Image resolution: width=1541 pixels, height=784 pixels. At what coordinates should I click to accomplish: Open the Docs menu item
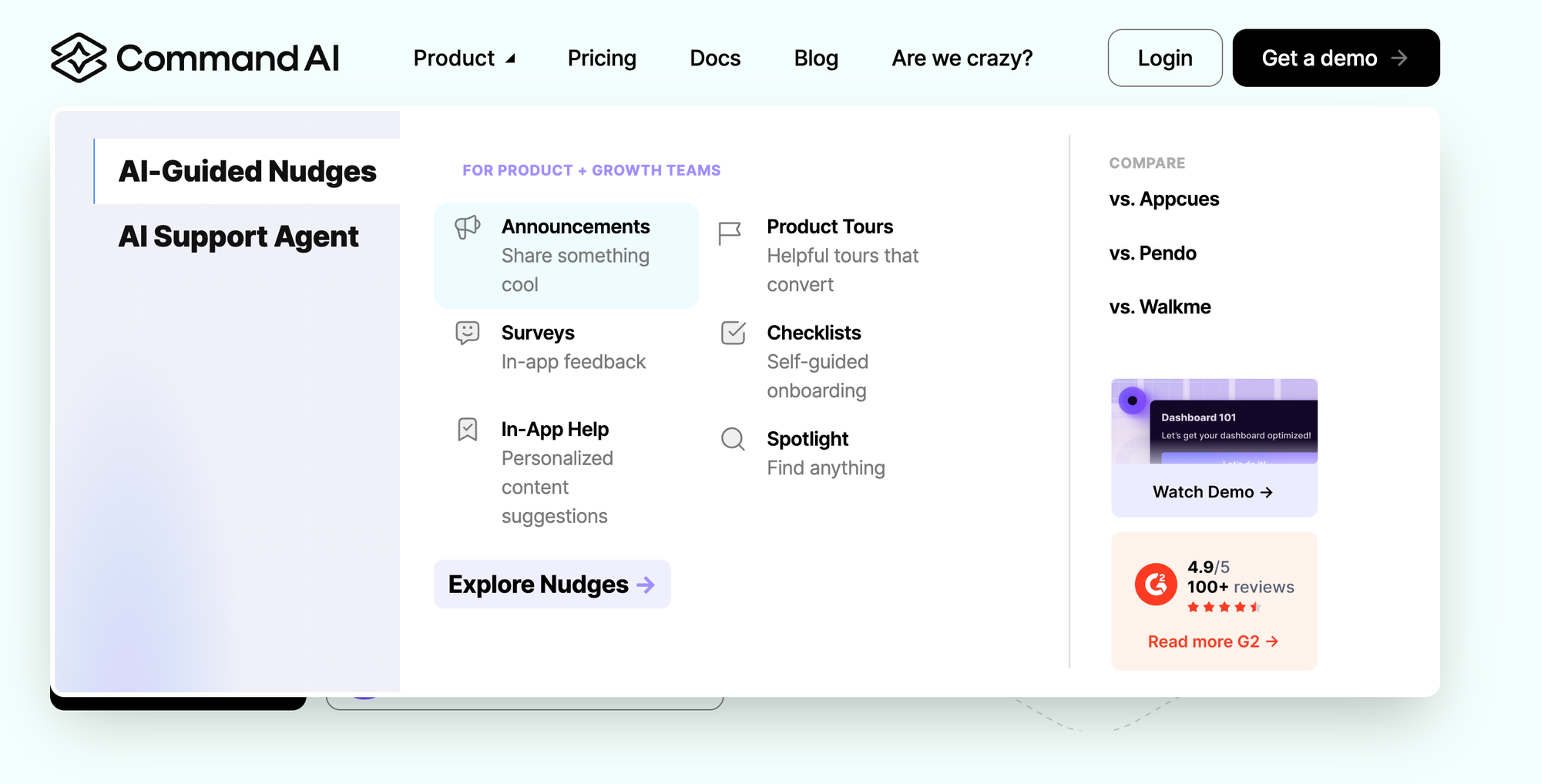coord(715,59)
